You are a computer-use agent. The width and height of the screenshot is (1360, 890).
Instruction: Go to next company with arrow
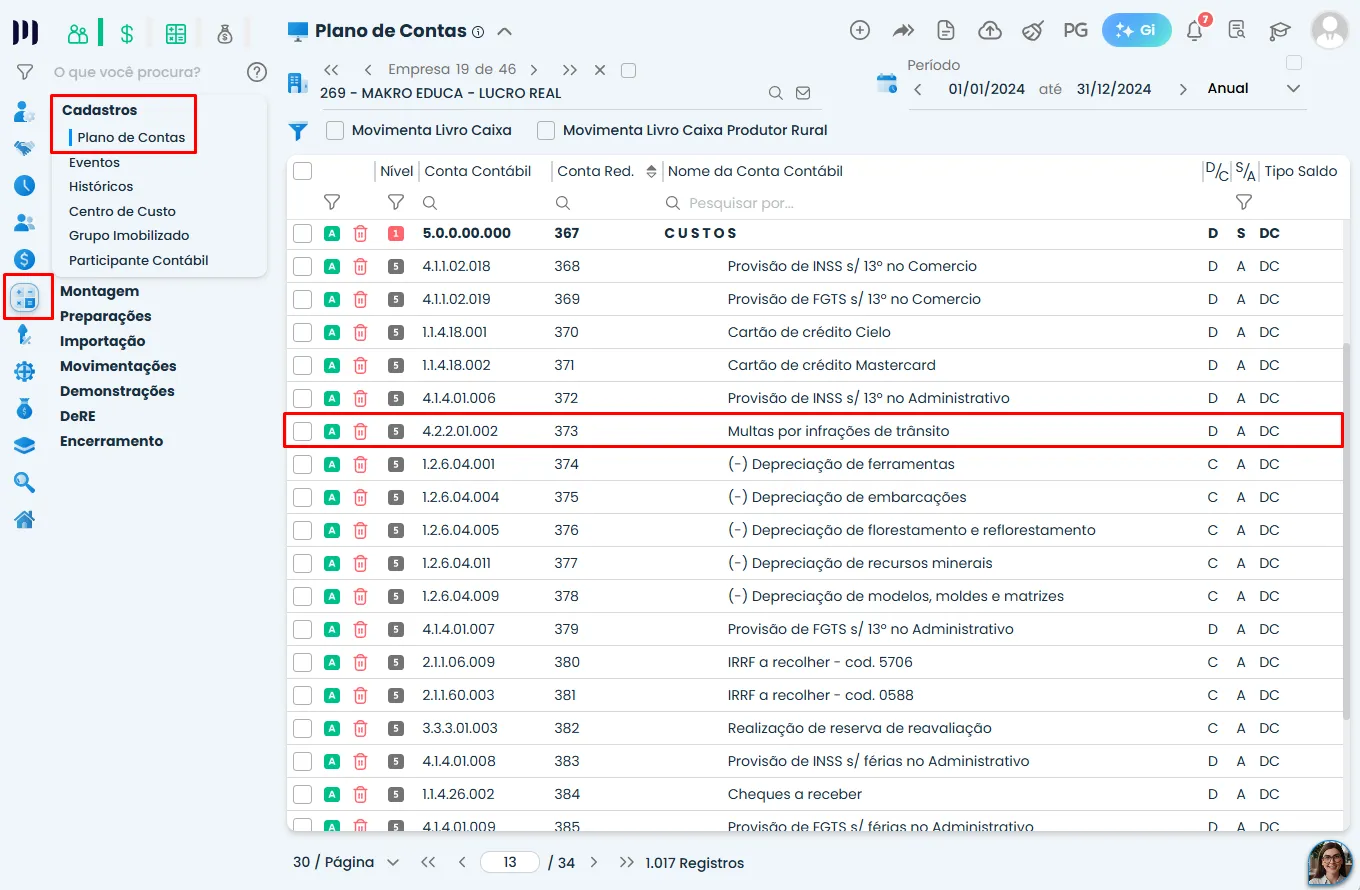[534, 70]
